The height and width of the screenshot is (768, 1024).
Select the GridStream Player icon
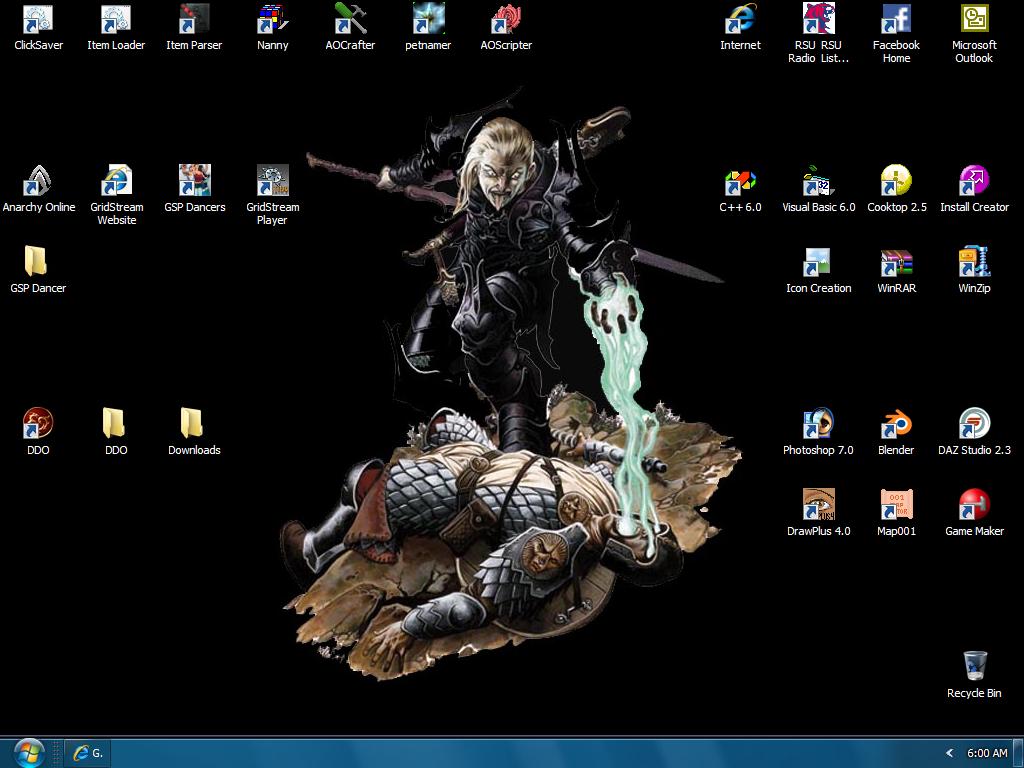[x=272, y=182]
